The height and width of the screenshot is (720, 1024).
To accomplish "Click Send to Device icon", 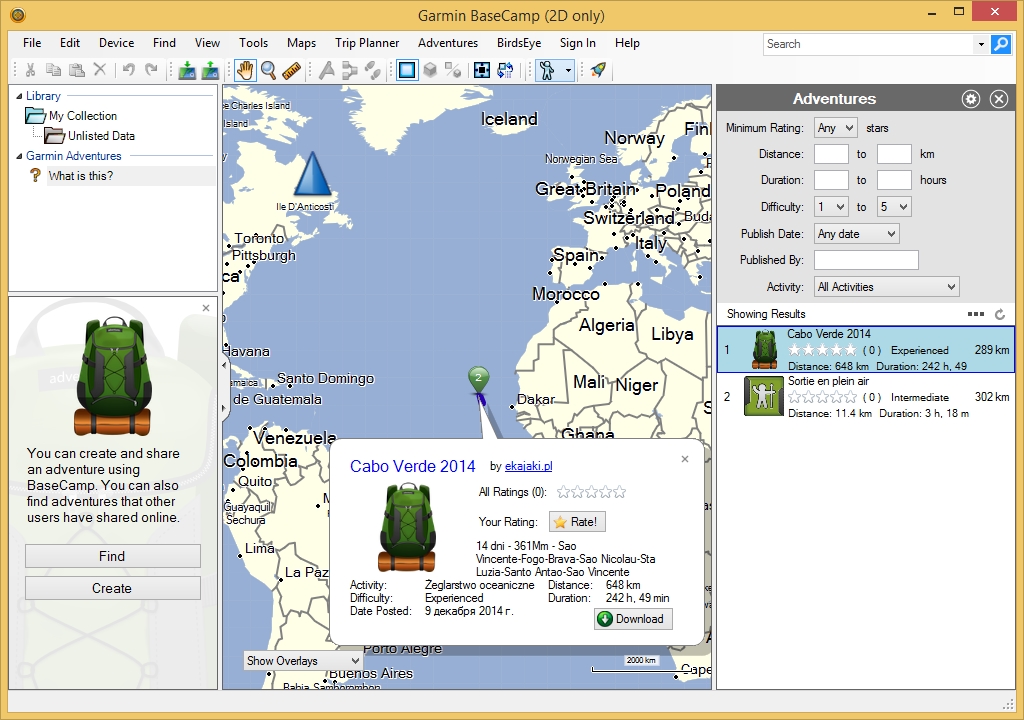I will [x=187, y=70].
